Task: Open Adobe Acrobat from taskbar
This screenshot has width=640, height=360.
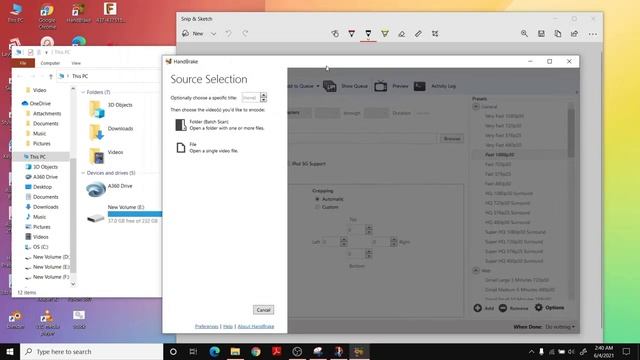Action: coord(277,351)
